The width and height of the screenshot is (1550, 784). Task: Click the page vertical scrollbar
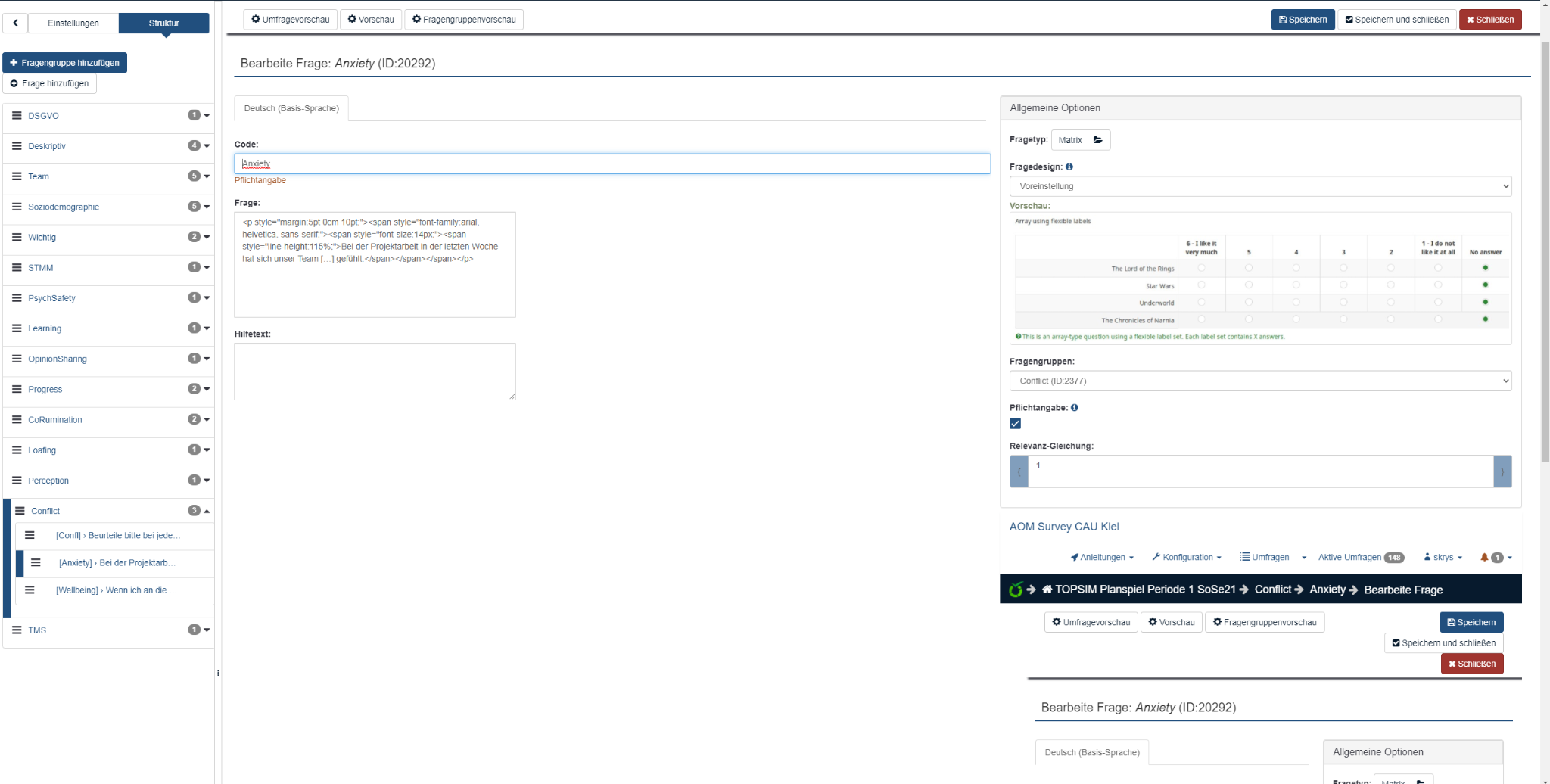point(1545,250)
